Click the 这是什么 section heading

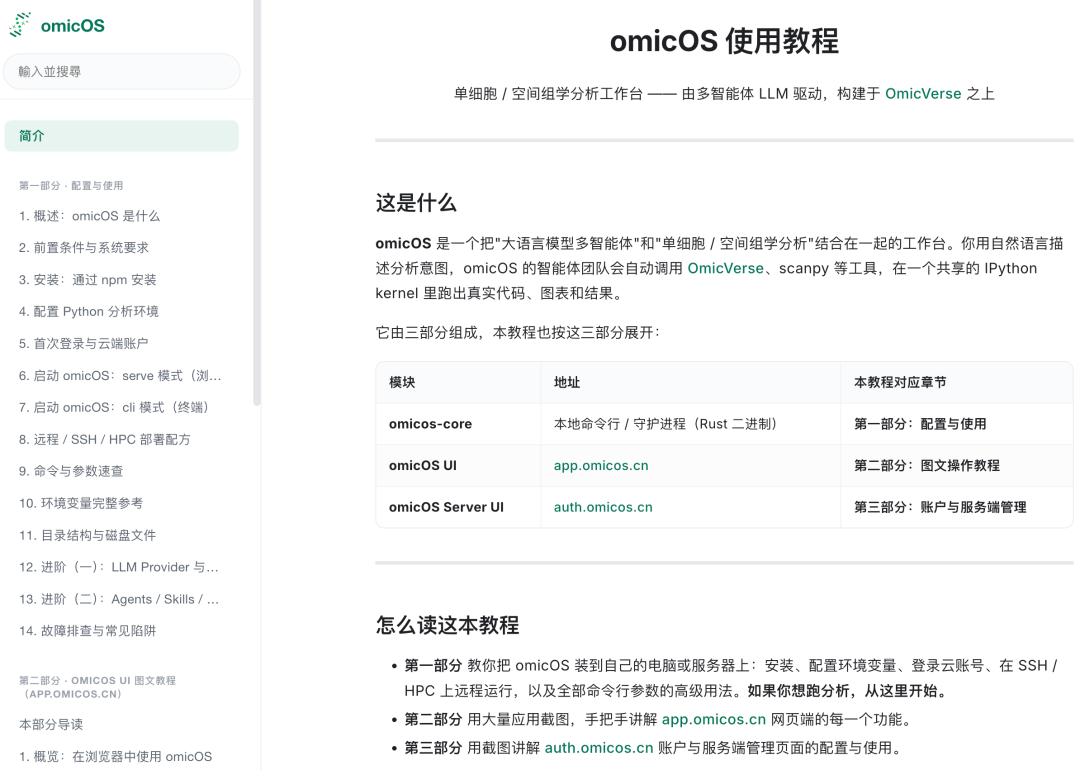[416, 203]
